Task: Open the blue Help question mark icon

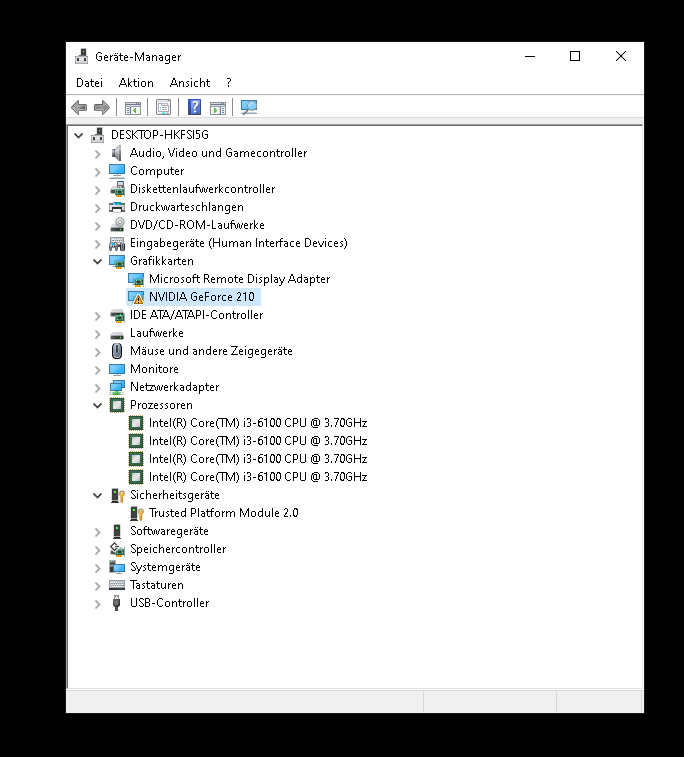Action: [x=195, y=107]
